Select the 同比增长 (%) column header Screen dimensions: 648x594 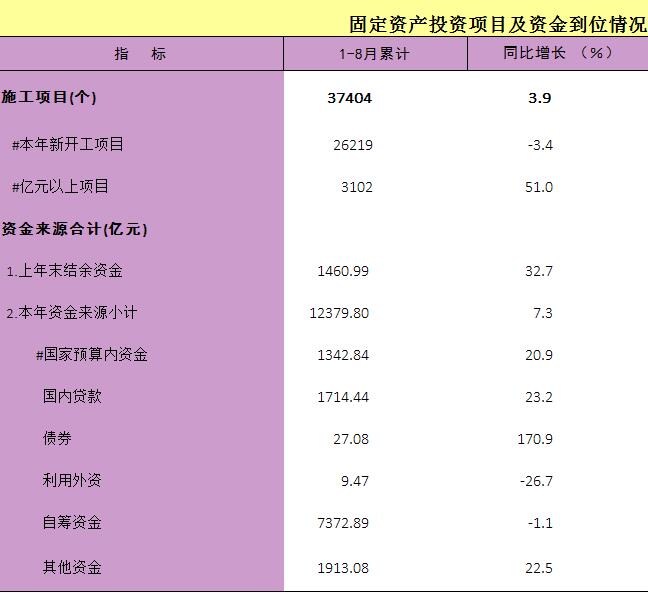click(x=558, y=53)
